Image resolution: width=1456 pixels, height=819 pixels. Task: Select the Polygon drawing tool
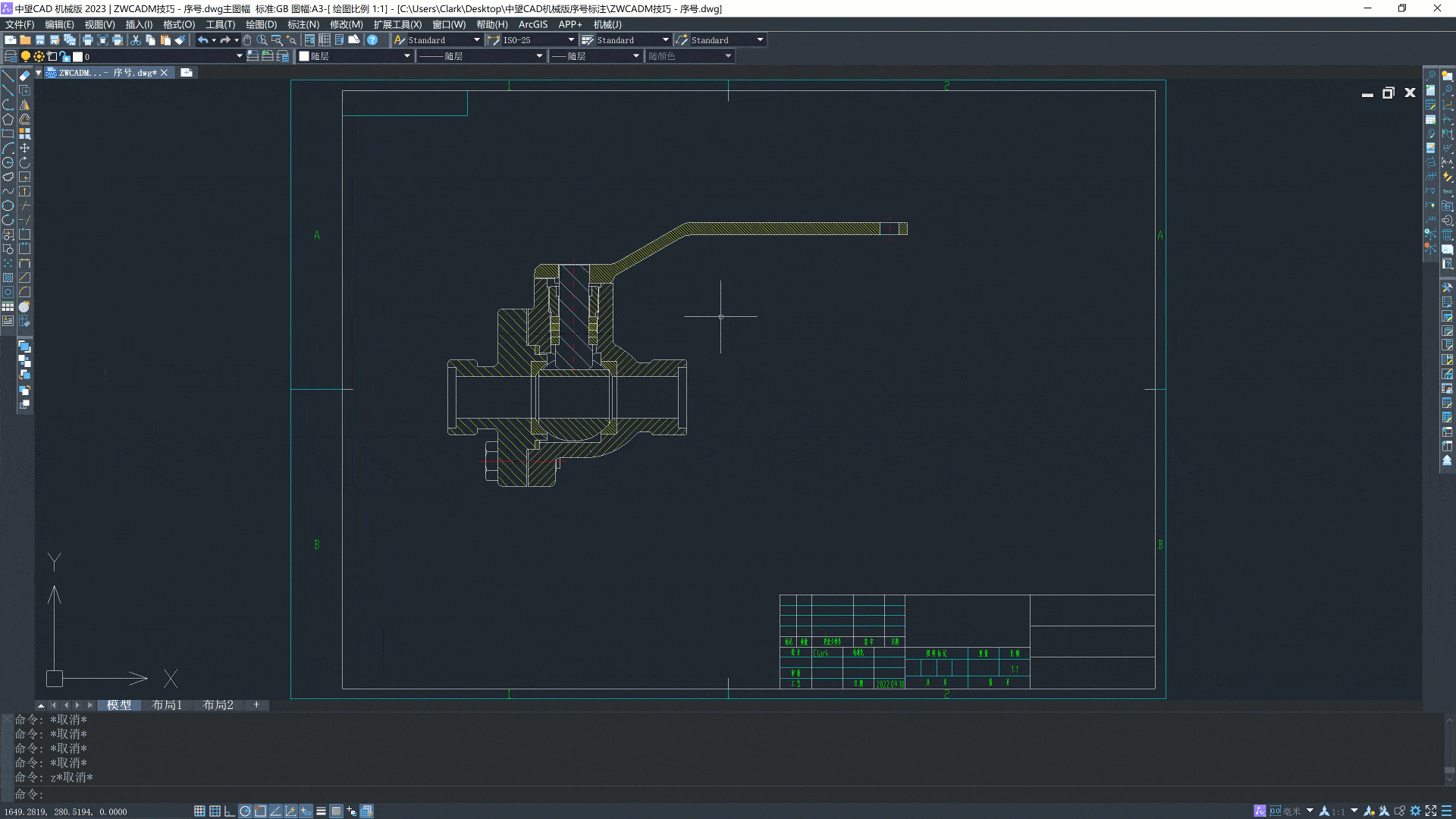pos(8,119)
